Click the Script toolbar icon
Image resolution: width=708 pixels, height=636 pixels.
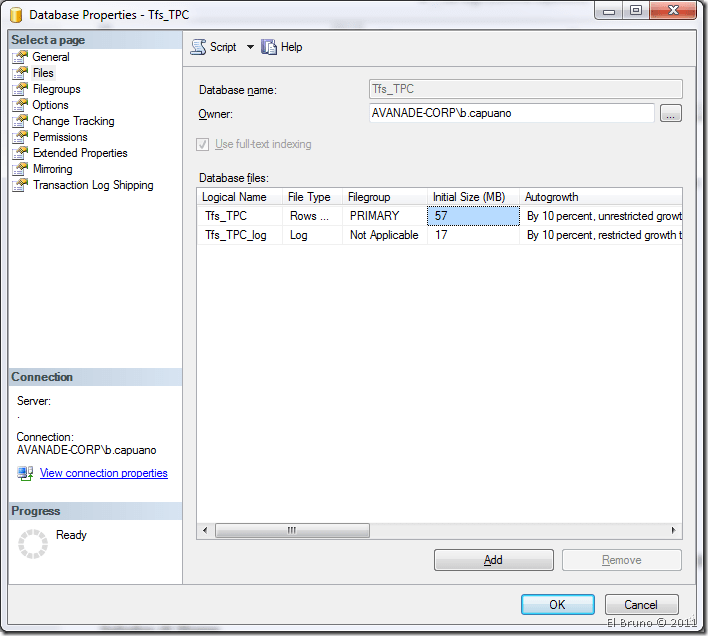click(198, 47)
